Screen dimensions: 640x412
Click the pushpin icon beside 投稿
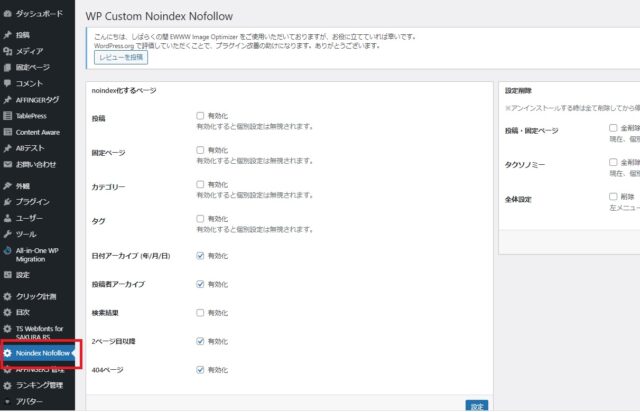click(7, 35)
